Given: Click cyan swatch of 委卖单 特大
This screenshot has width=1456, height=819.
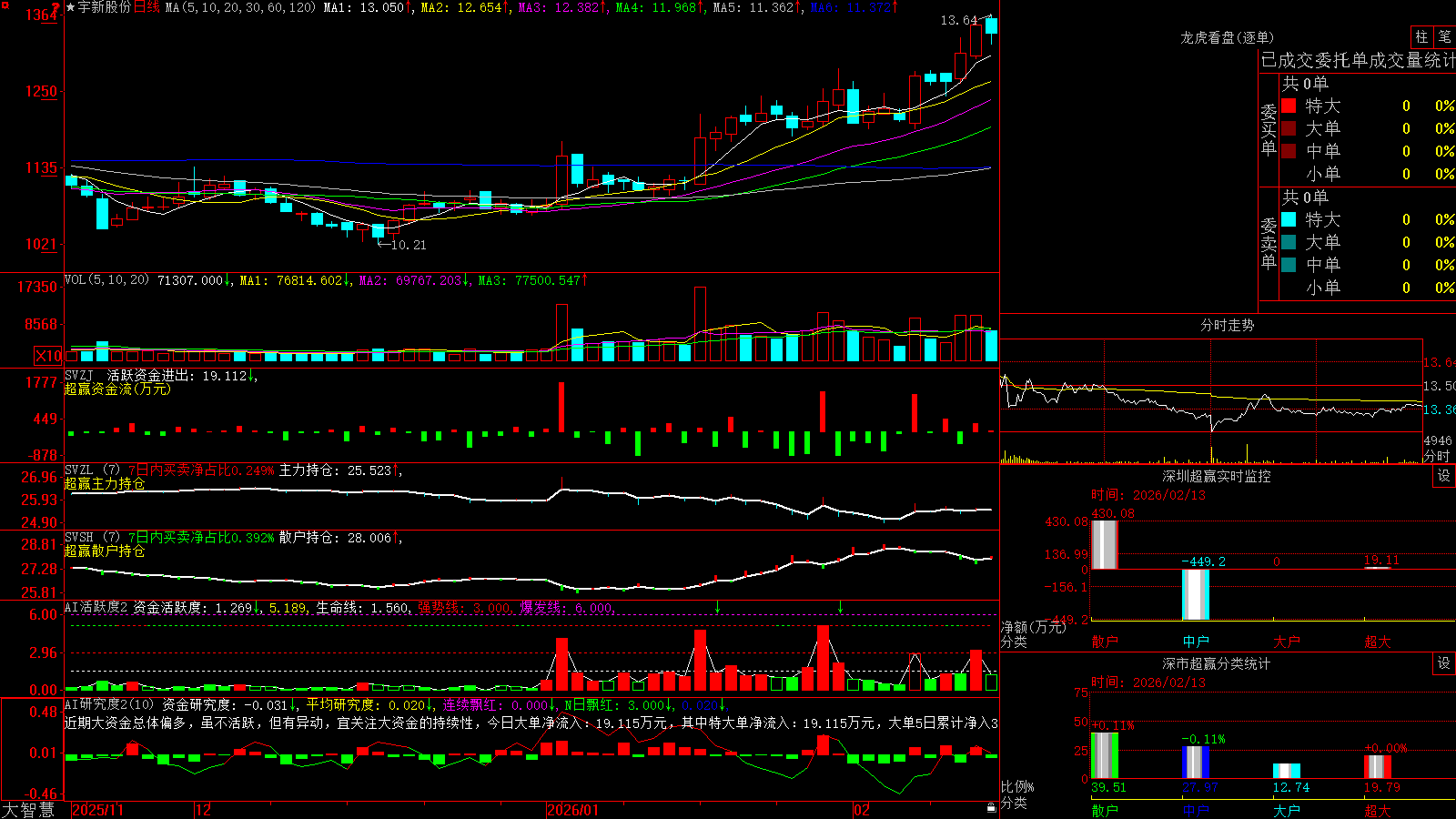Looking at the screenshot, I should pos(1289,219).
